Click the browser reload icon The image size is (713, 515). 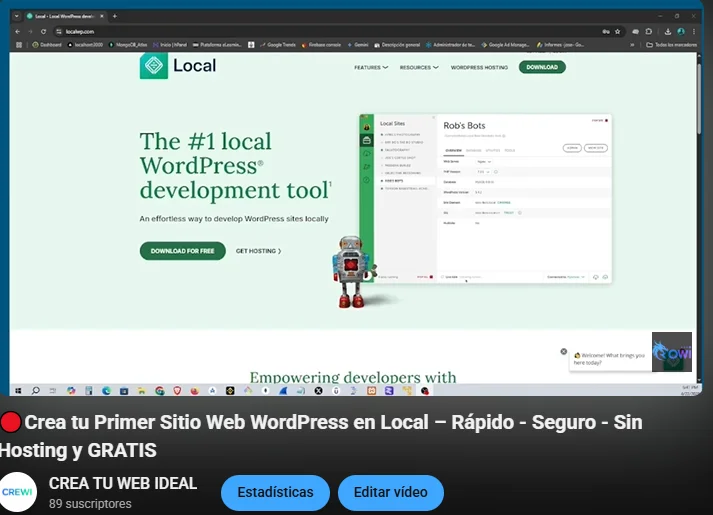click(43, 31)
